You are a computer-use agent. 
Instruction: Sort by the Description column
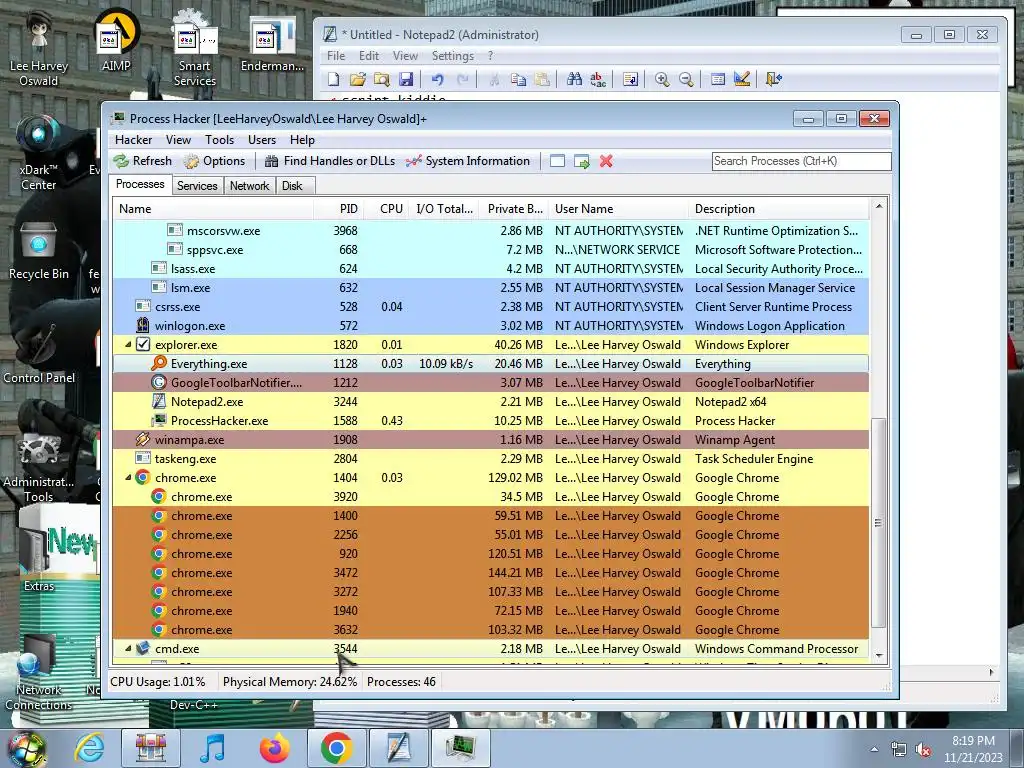(778, 209)
